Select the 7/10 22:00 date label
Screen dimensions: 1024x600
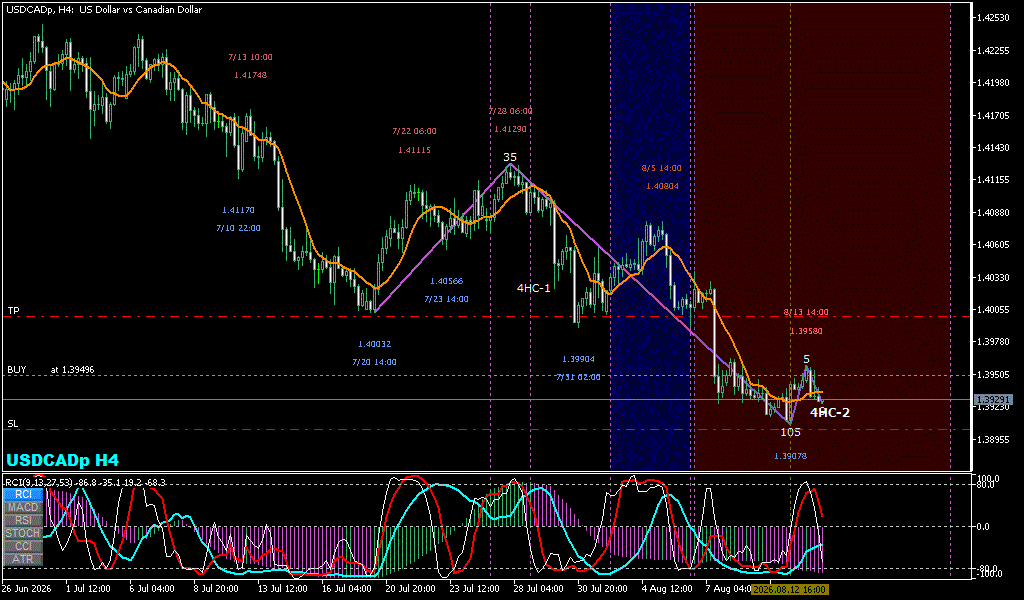tap(238, 228)
